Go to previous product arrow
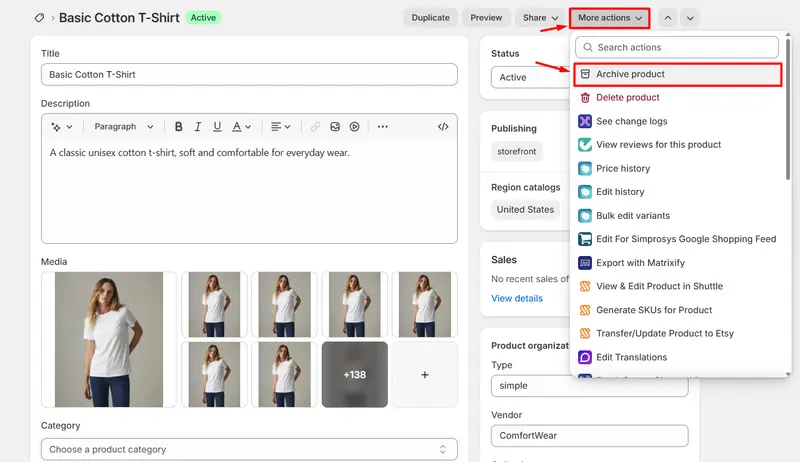800x462 pixels. point(667,18)
